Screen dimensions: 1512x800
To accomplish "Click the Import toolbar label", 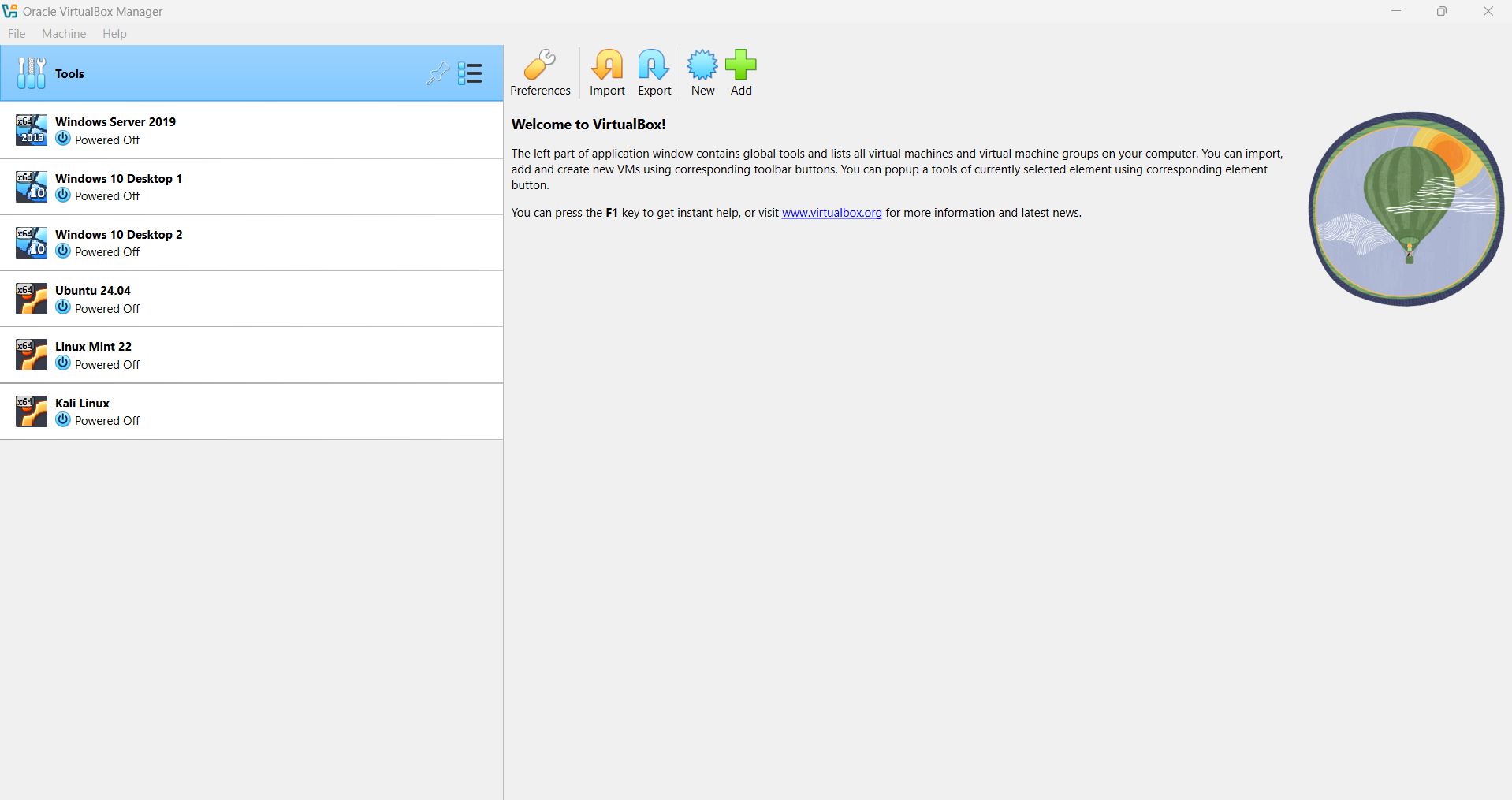I will [607, 91].
